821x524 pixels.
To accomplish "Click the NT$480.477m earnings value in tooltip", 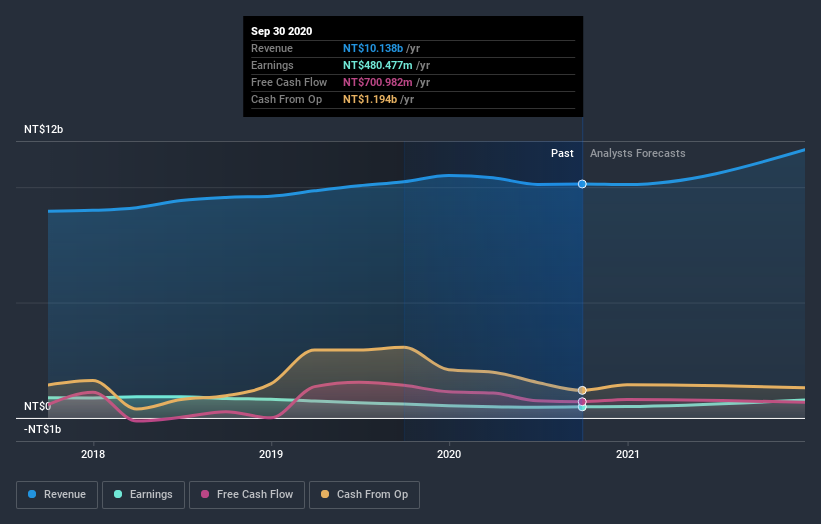I will pyautogui.click(x=378, y=65).
